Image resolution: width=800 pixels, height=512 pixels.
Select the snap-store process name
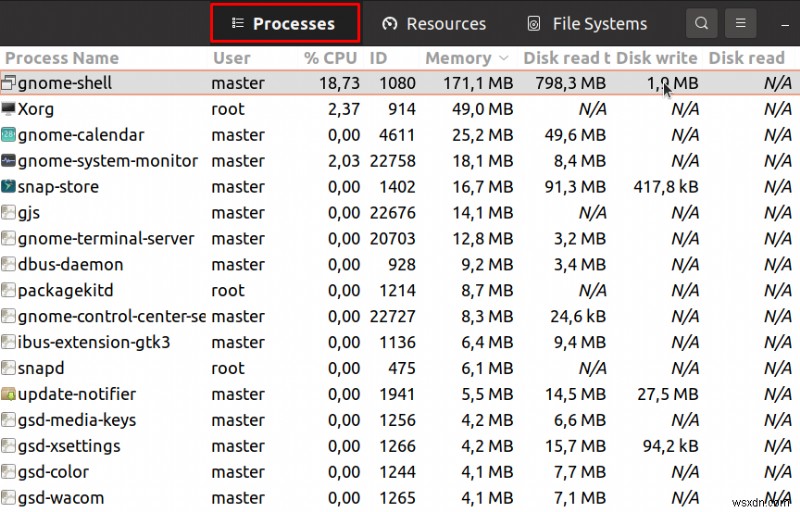58,187
